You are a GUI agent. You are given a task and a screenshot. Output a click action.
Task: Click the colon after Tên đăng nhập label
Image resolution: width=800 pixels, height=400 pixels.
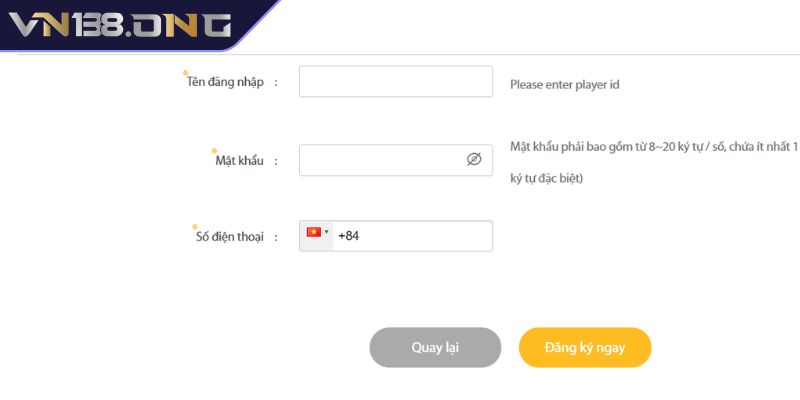(275, 83)
